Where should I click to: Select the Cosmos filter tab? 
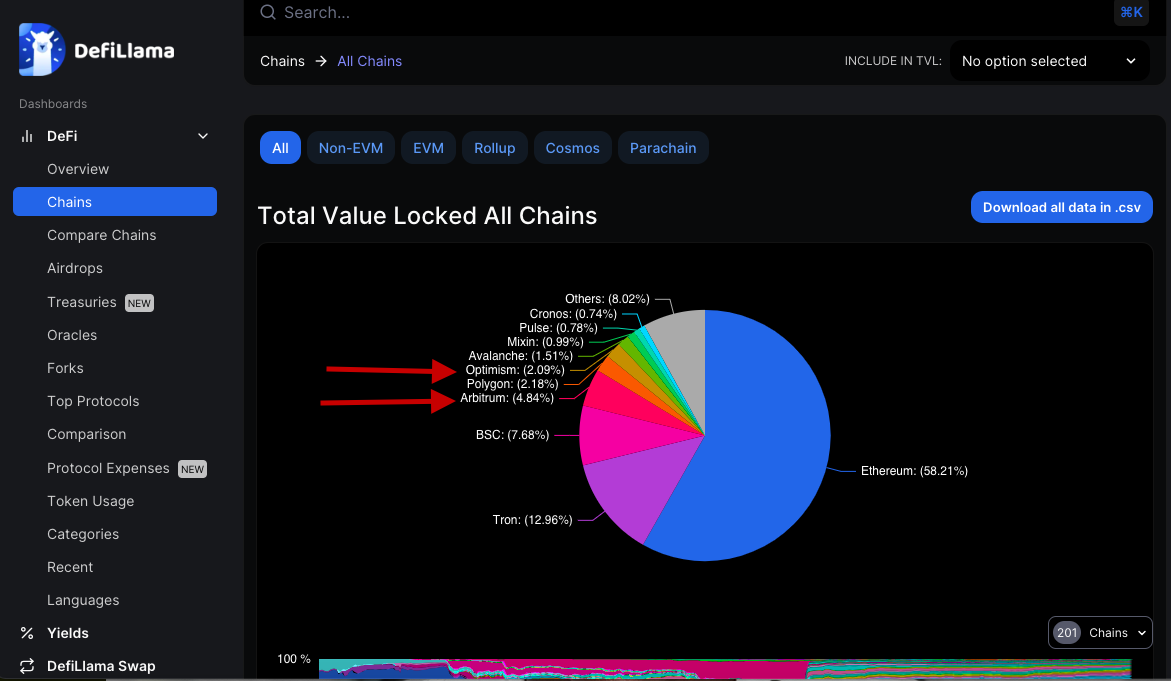pos(573,148)
